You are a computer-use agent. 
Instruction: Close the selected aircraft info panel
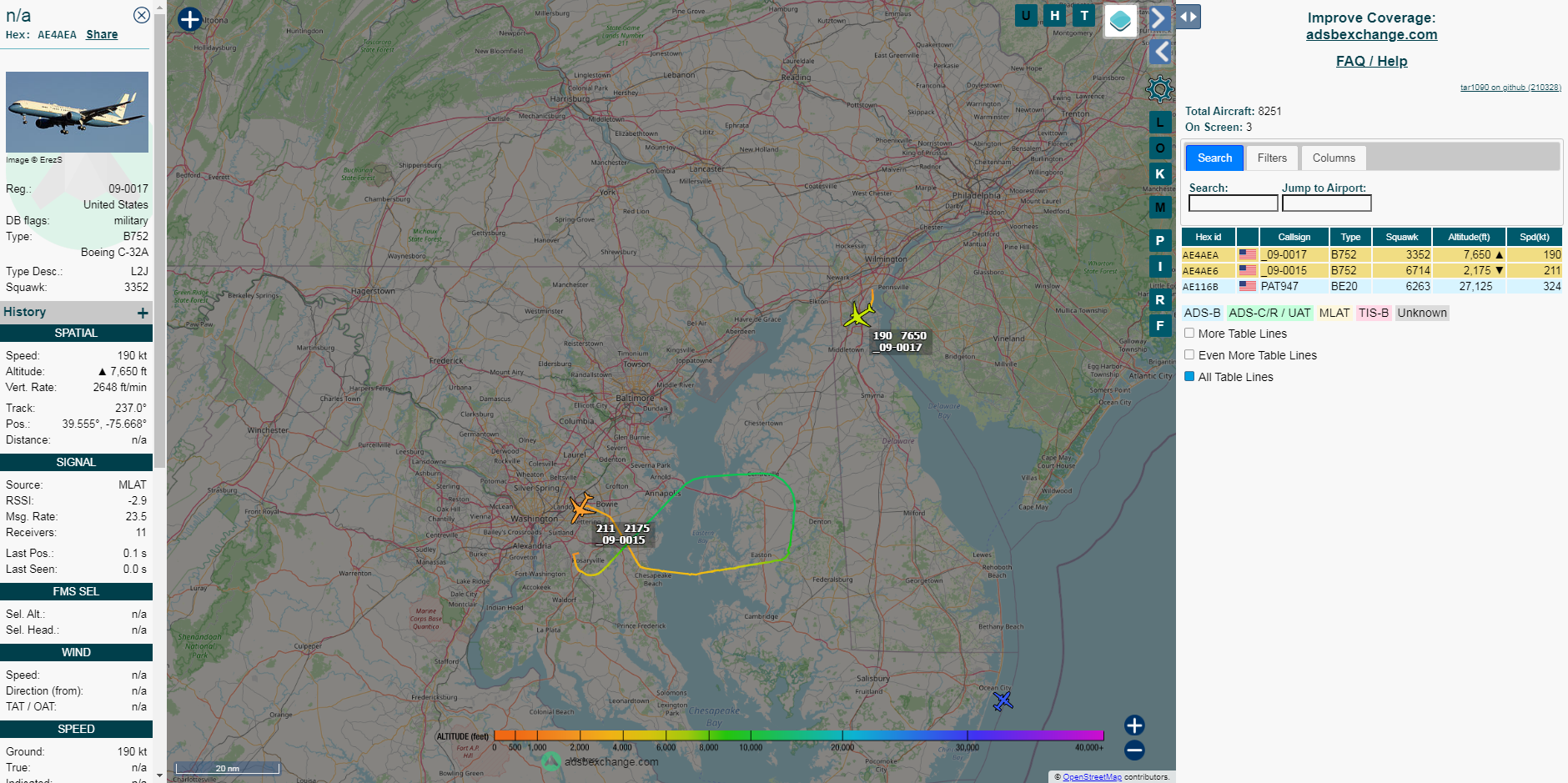(x=142, y=15)
